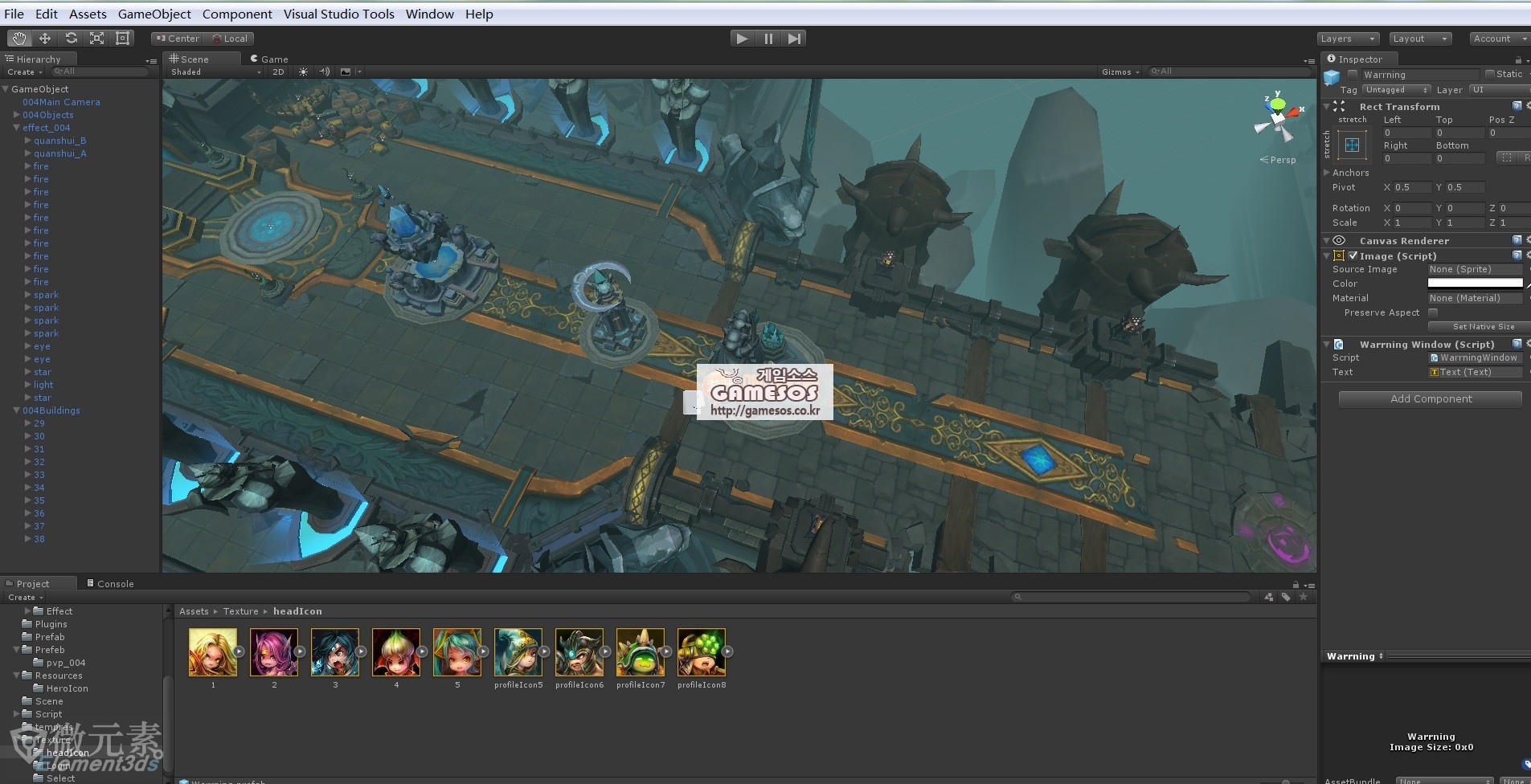Image resolution: width=1531 pixels, height=784 pixels.
Task: Toggle the Image Script enabled checkbox
Action: point(1353,255)
